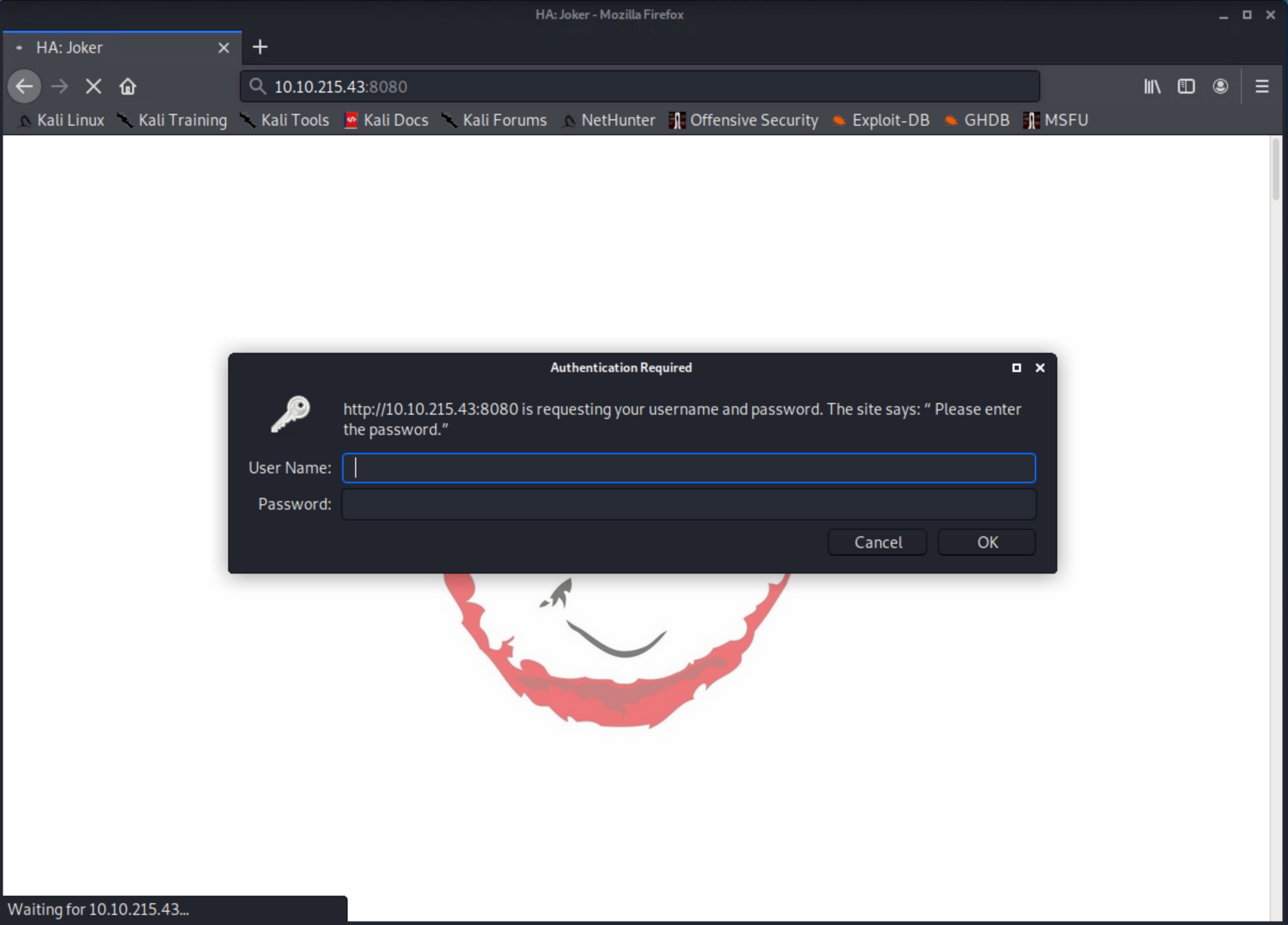This screenshot has height=925, width=1288.
Task: Click the User Name input field
Action: click(x=688, y=468)
